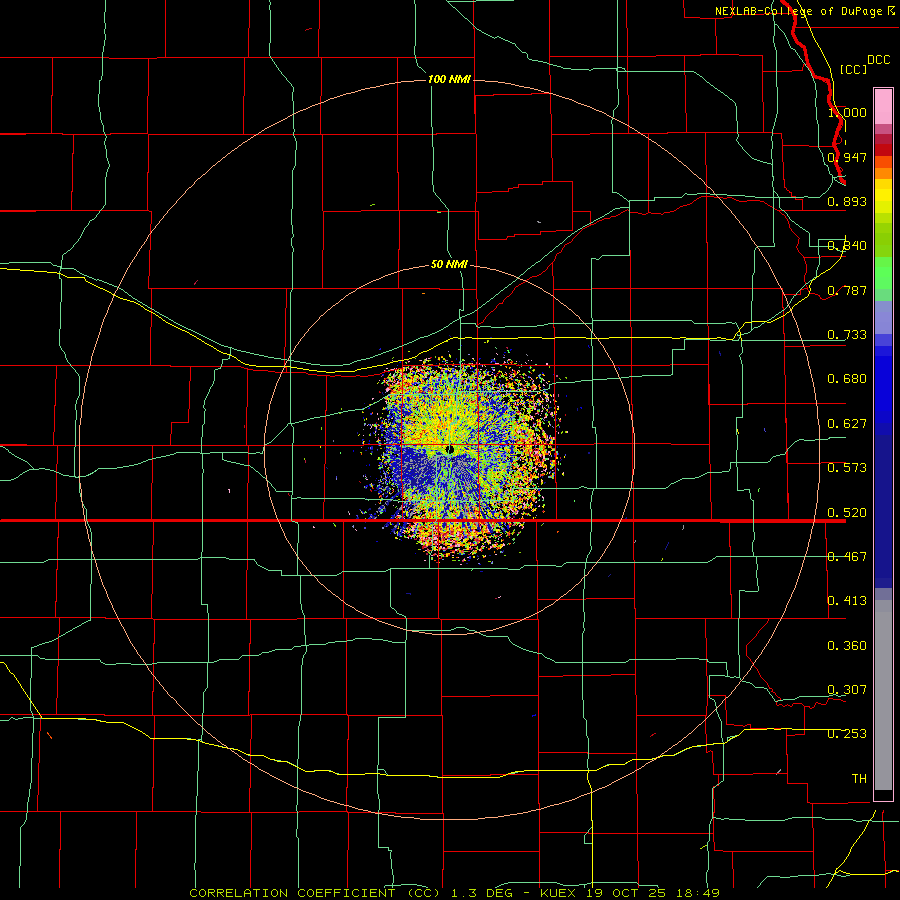This screenshot has height=900, width=900.
Task: Click the [CC] units label
Action: [x=852, y=69]
